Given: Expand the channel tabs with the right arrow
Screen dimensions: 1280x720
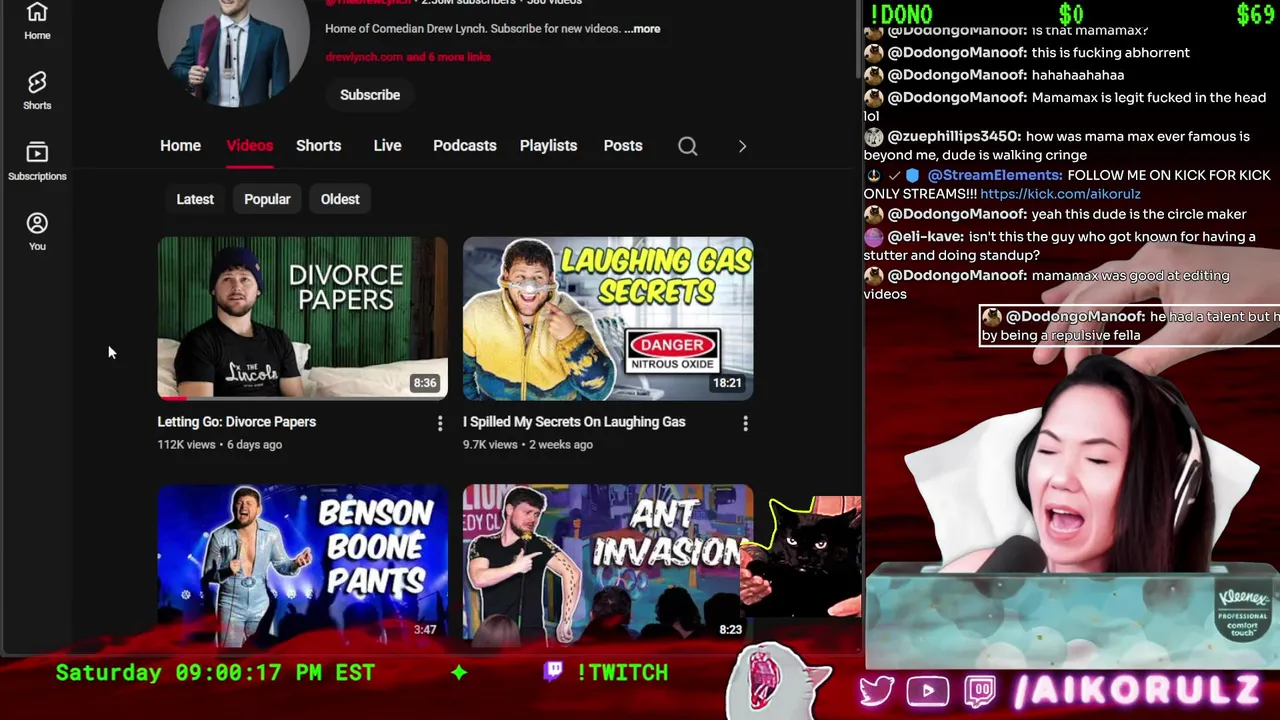Looking at the screenshot, I should [742, 146].
